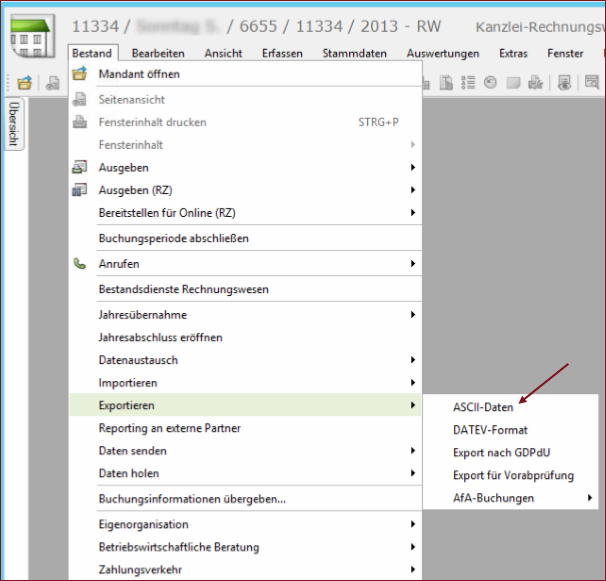
Task: Open the Auswertungen menu
Action: point(443,53)
